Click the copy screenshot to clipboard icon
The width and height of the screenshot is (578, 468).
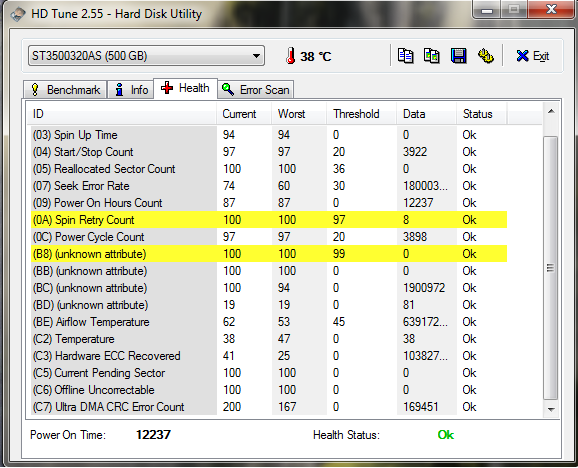pyautogui.click(x=431, y=56)
